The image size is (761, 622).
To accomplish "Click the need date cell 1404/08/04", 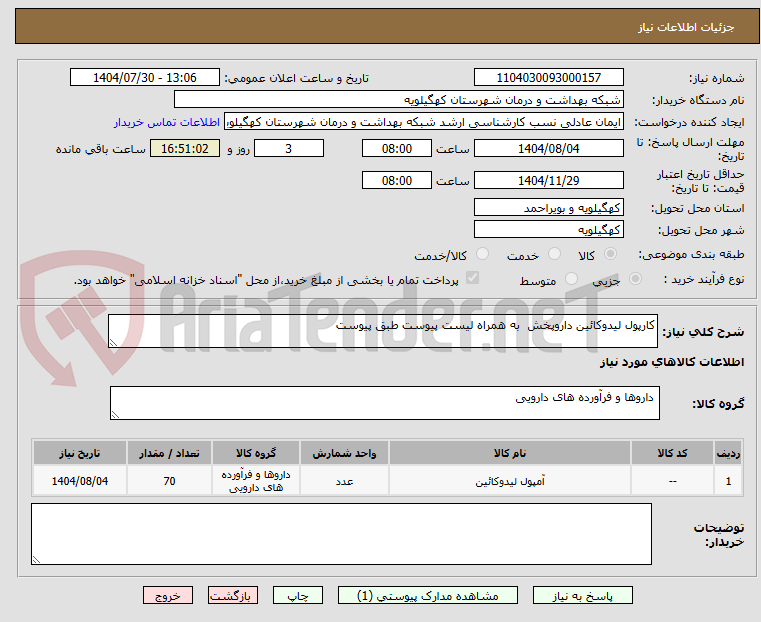I will (80, 481).
